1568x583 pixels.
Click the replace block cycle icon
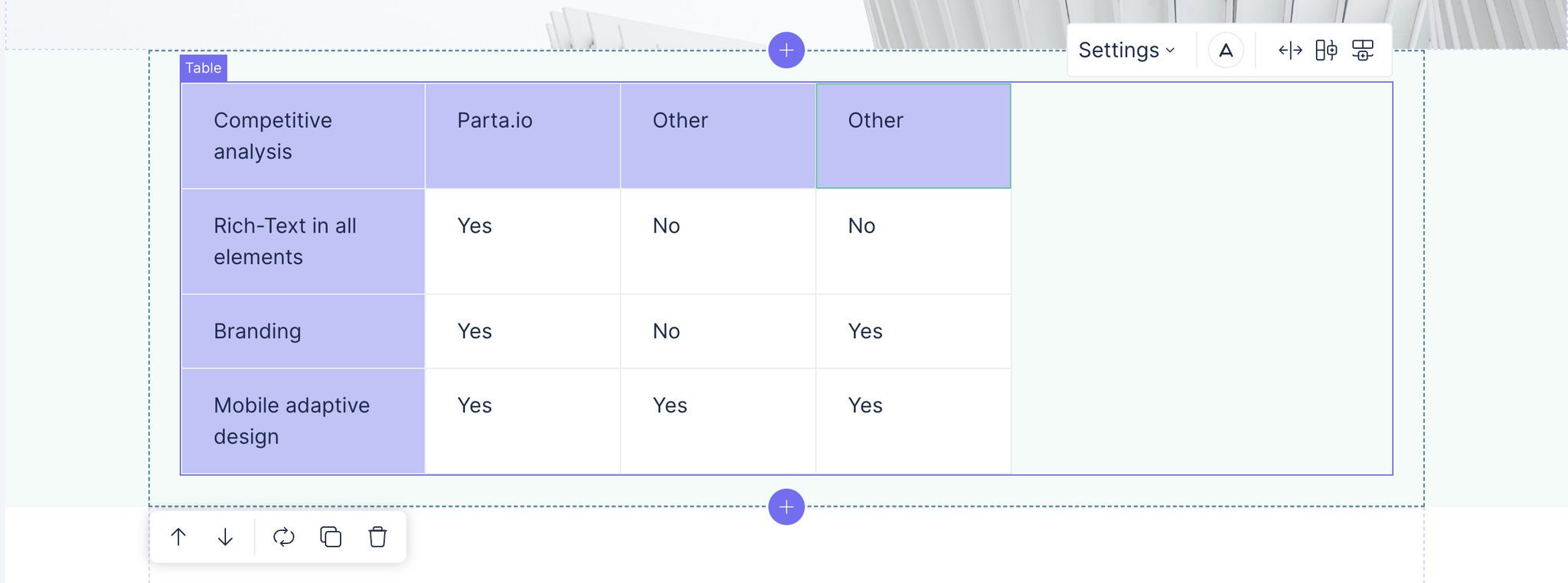click(x=284, y=537)
